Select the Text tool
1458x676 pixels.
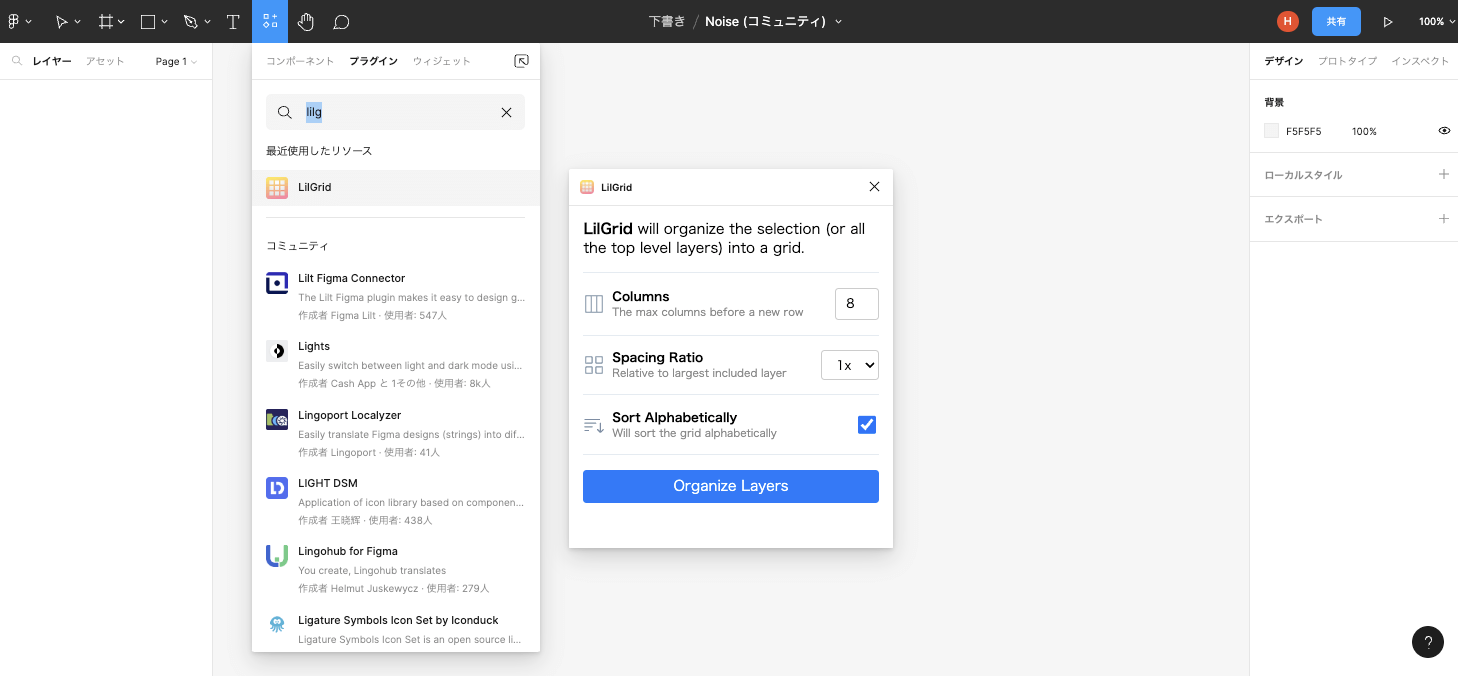[x=233, y=21]
